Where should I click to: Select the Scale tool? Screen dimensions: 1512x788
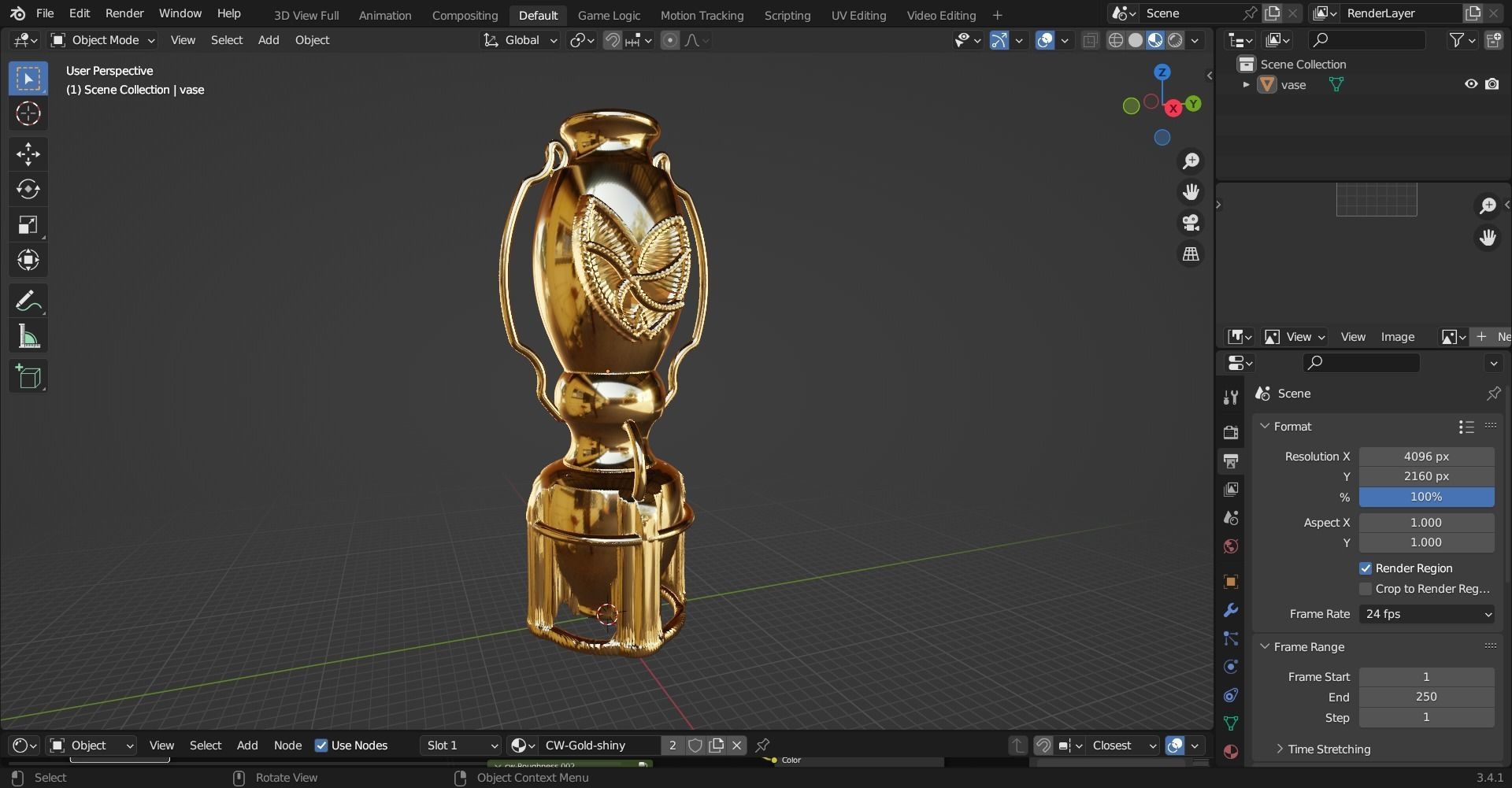[x=28, y=225]
